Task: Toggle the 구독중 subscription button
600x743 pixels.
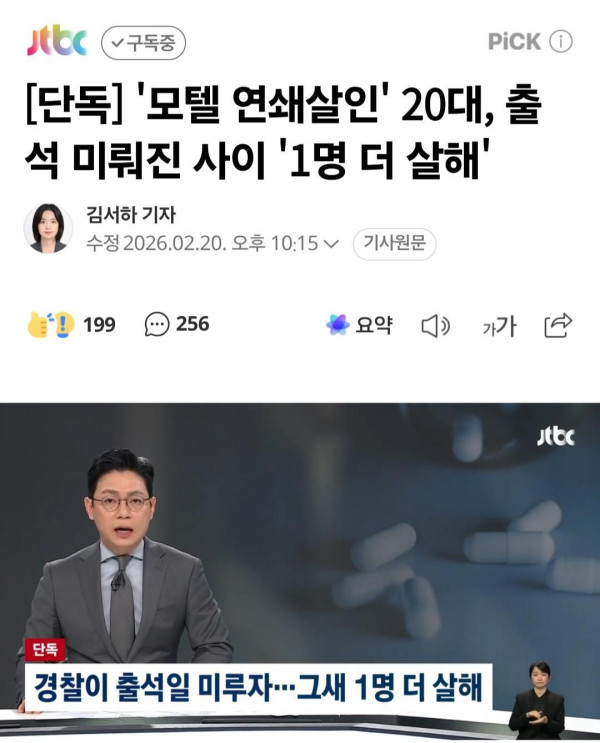Action: pos(143,43)
